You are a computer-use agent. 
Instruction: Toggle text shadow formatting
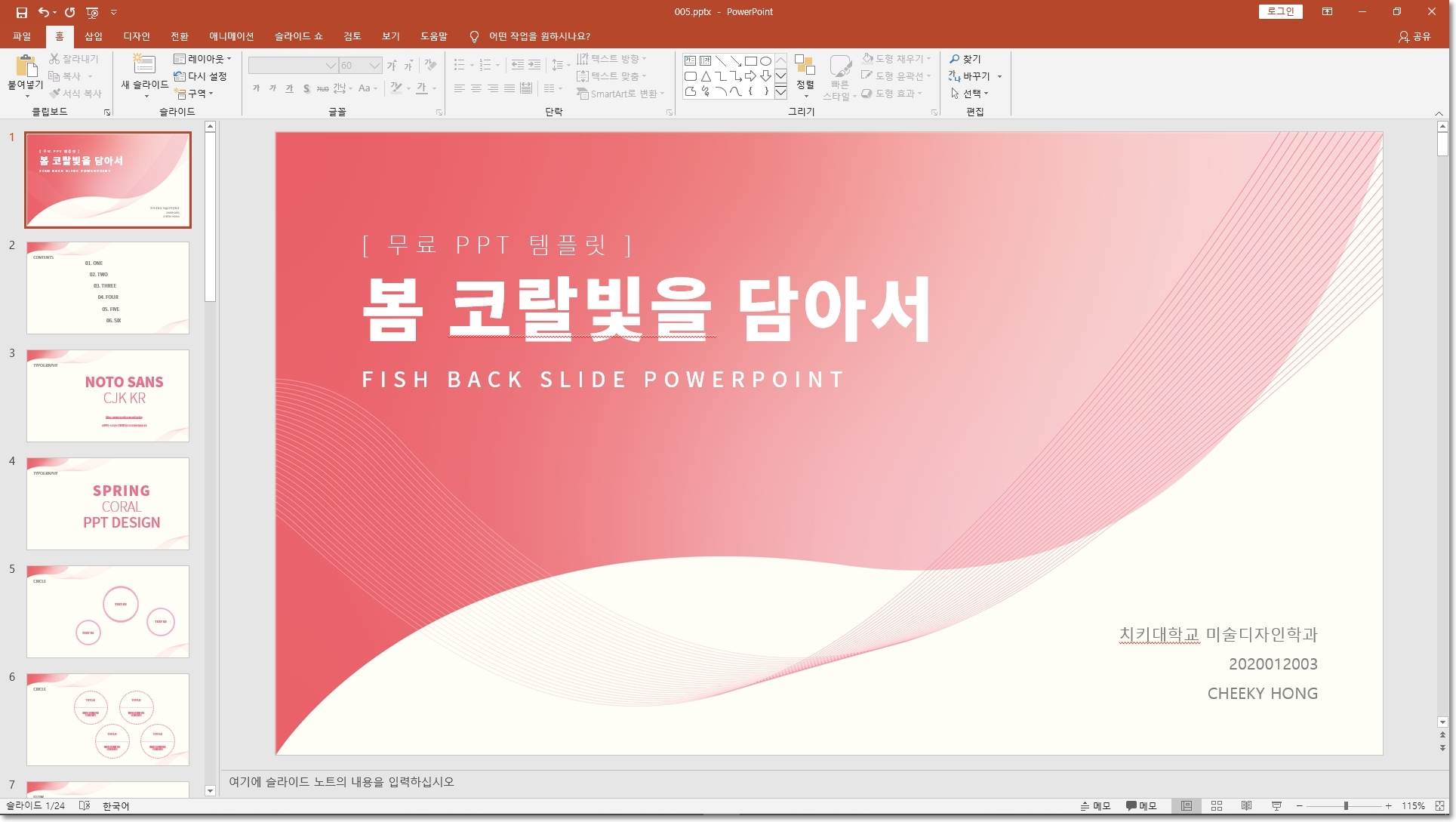[x=306, y=88]
